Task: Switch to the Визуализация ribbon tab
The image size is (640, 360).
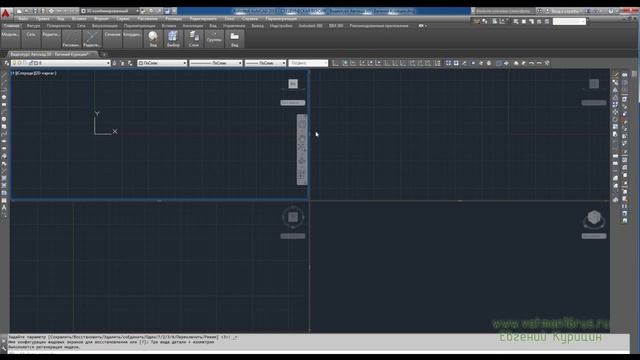Action: [x=104, y=26]
